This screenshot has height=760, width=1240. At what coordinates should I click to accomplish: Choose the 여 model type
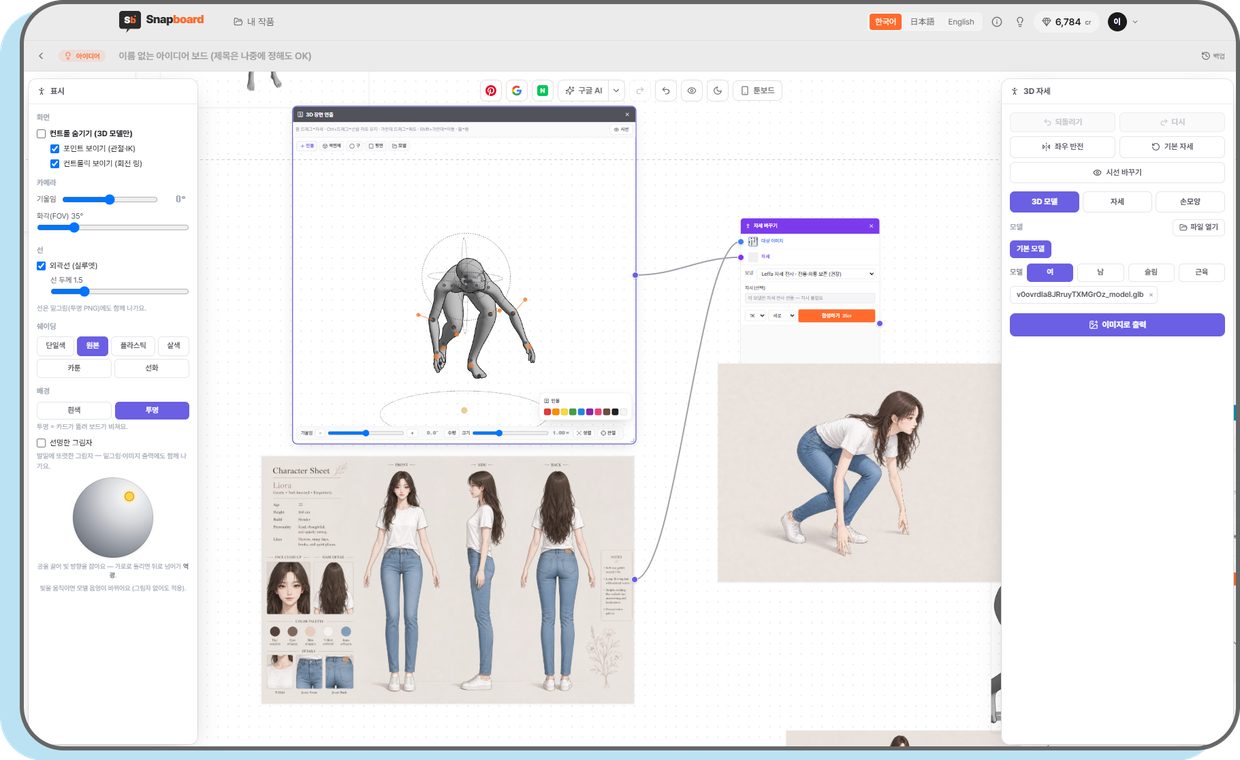pyautogui.click(x=1049, y=272)
